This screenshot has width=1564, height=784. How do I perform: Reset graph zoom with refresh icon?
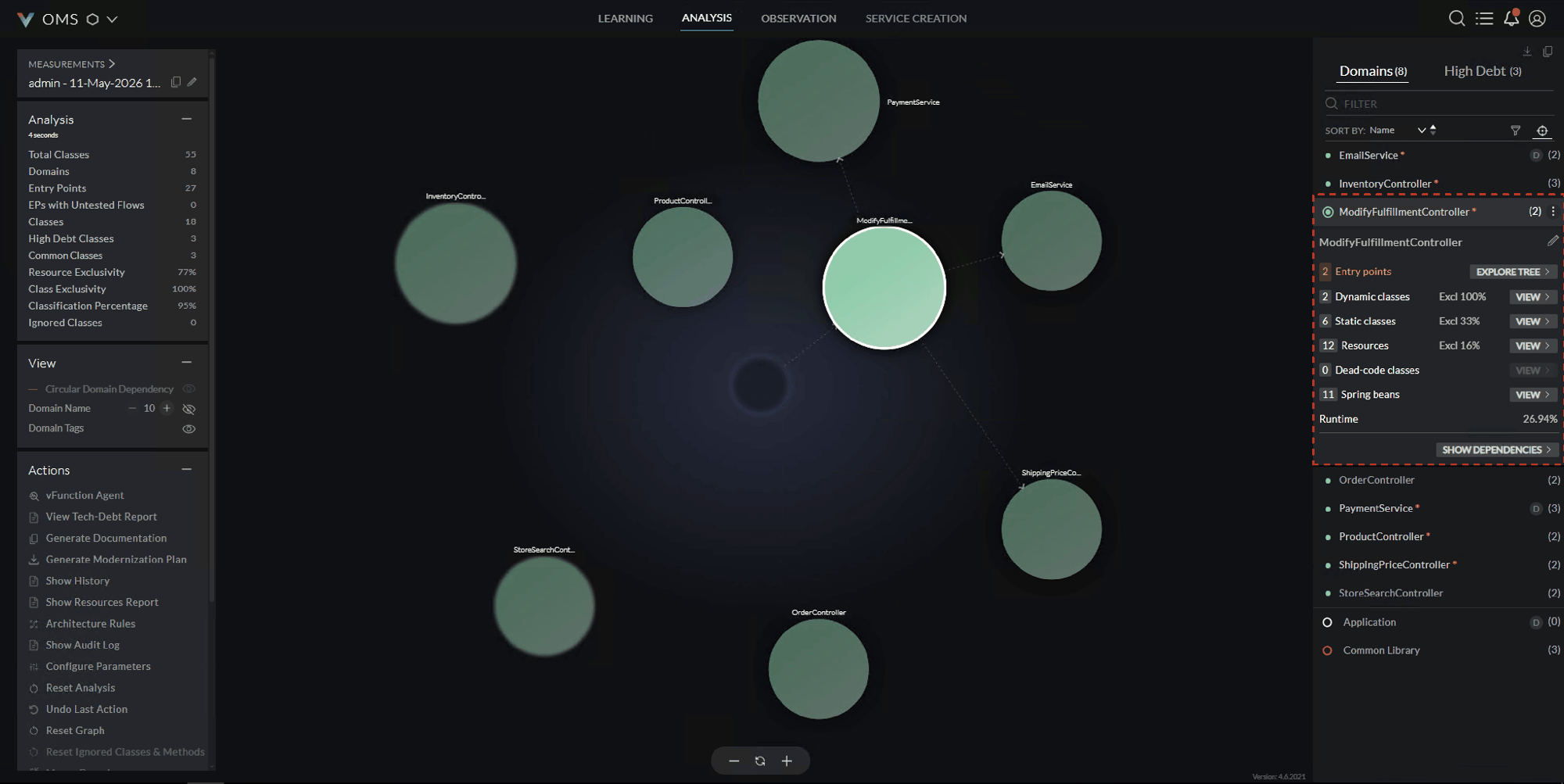pos(760,761)
